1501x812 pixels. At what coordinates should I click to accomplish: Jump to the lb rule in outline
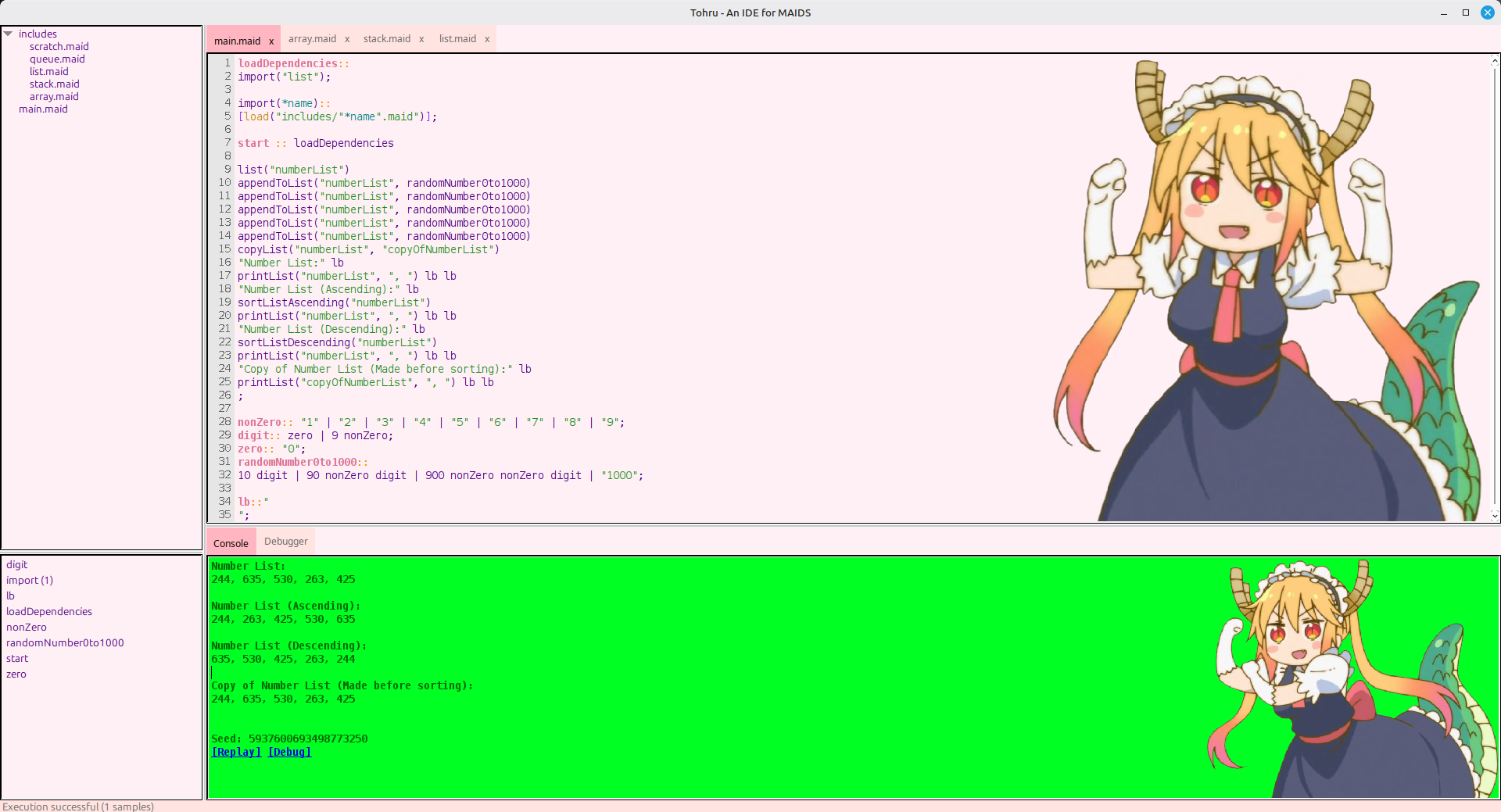[10, 596]
